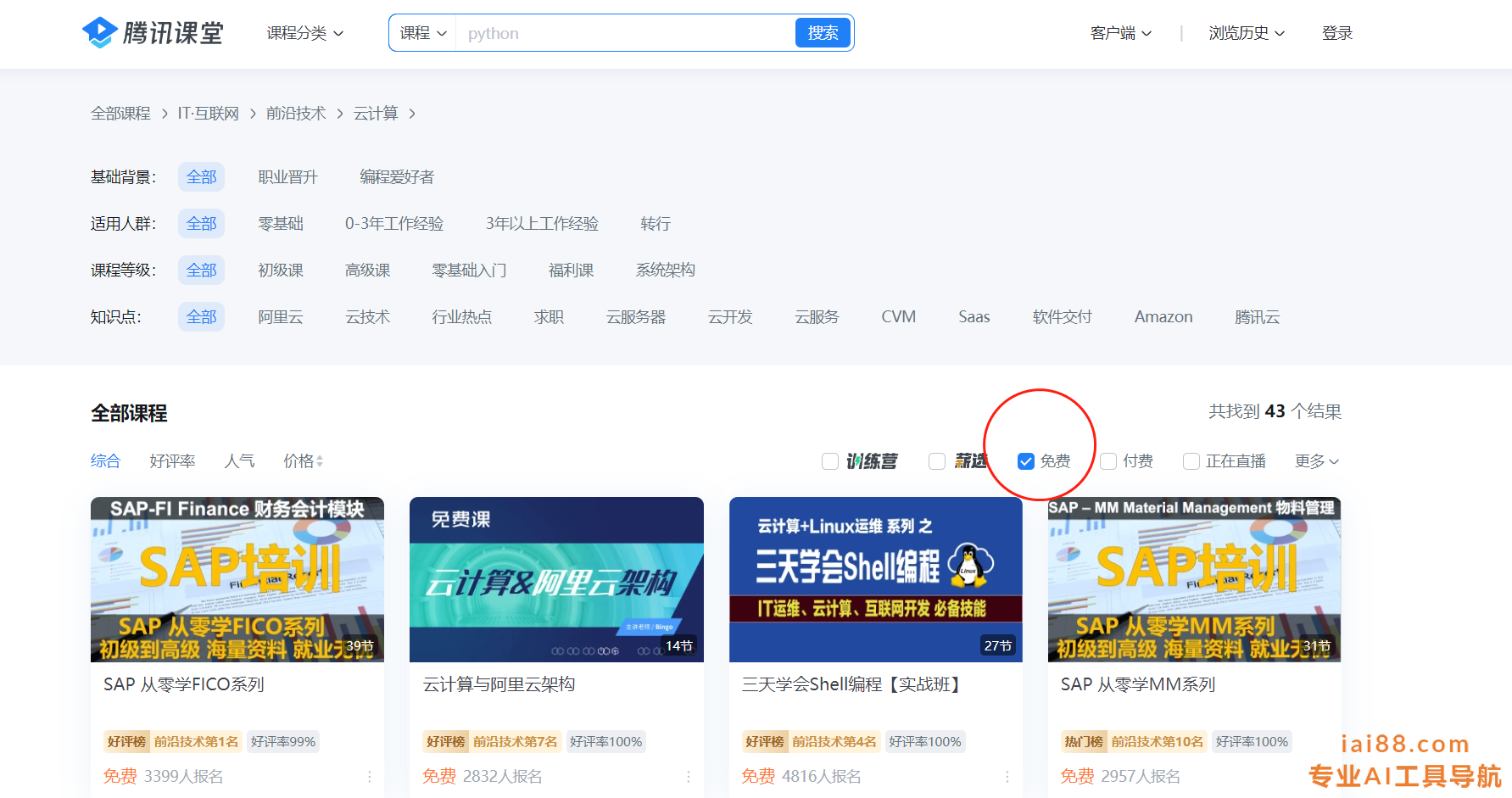The image size is (1512, 798).
Task: Open SAP-MM Material Management thumbnail
Action: click(x=1195, y=579)
